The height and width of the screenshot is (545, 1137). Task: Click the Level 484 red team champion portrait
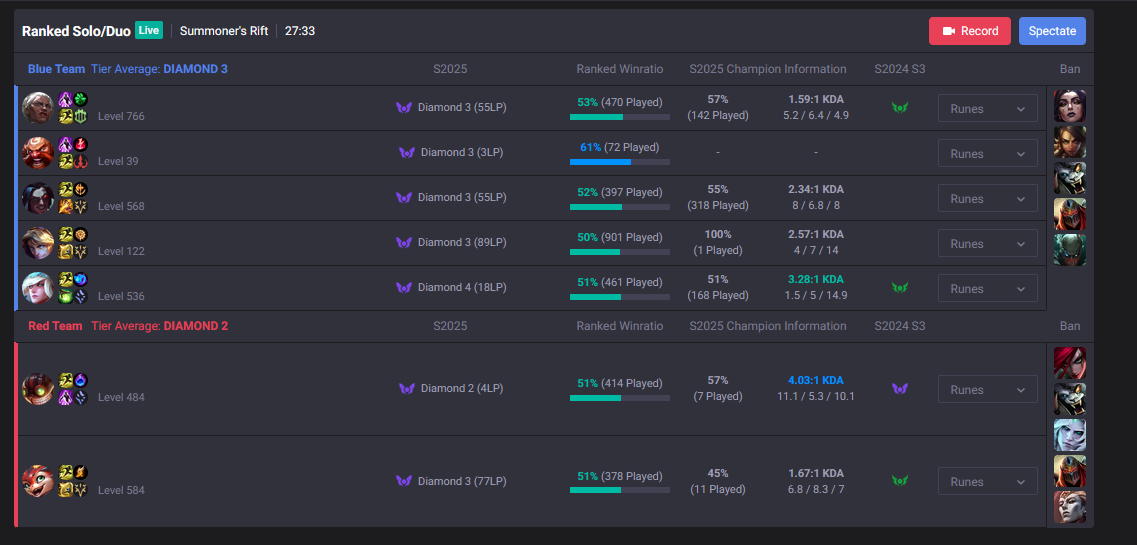[x=38, y=389]
